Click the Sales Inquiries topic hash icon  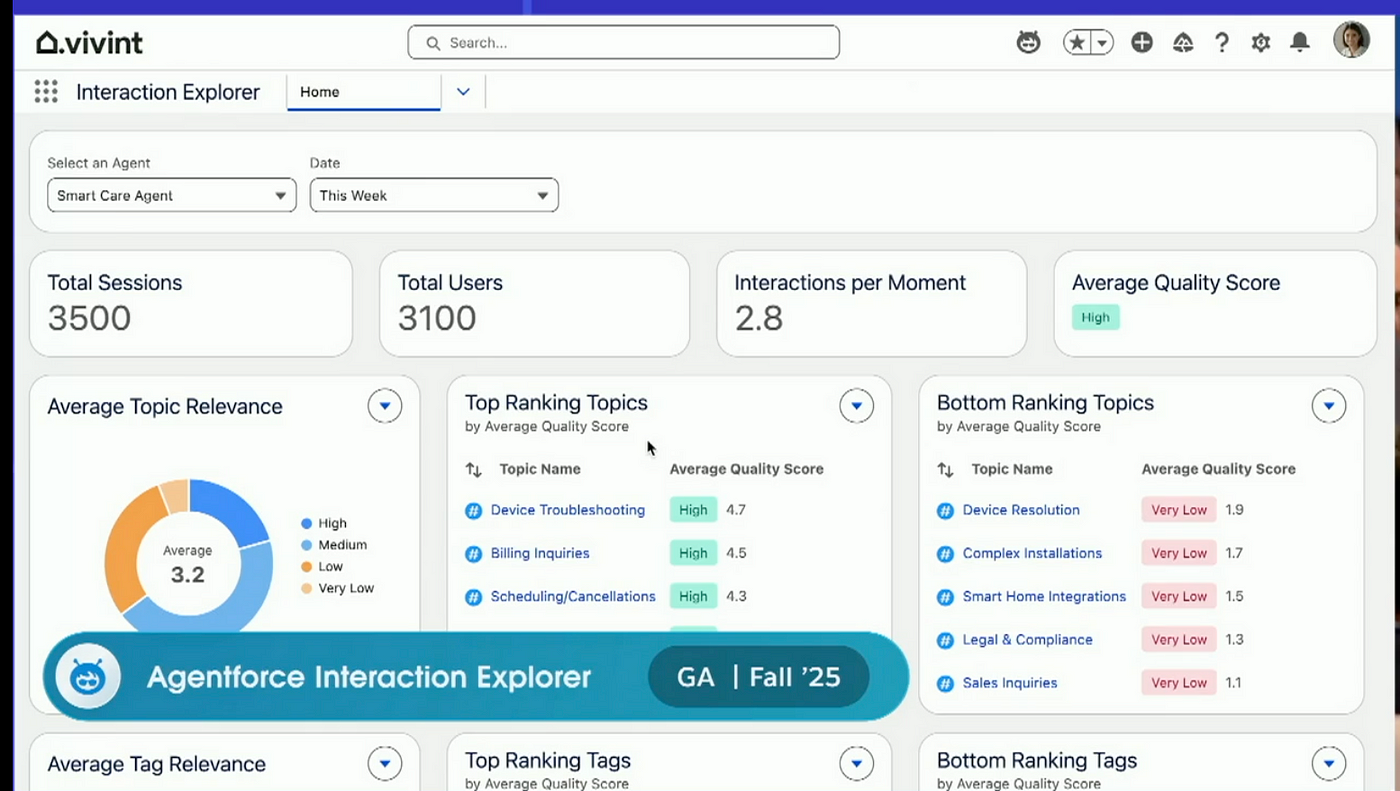(945, 684)
